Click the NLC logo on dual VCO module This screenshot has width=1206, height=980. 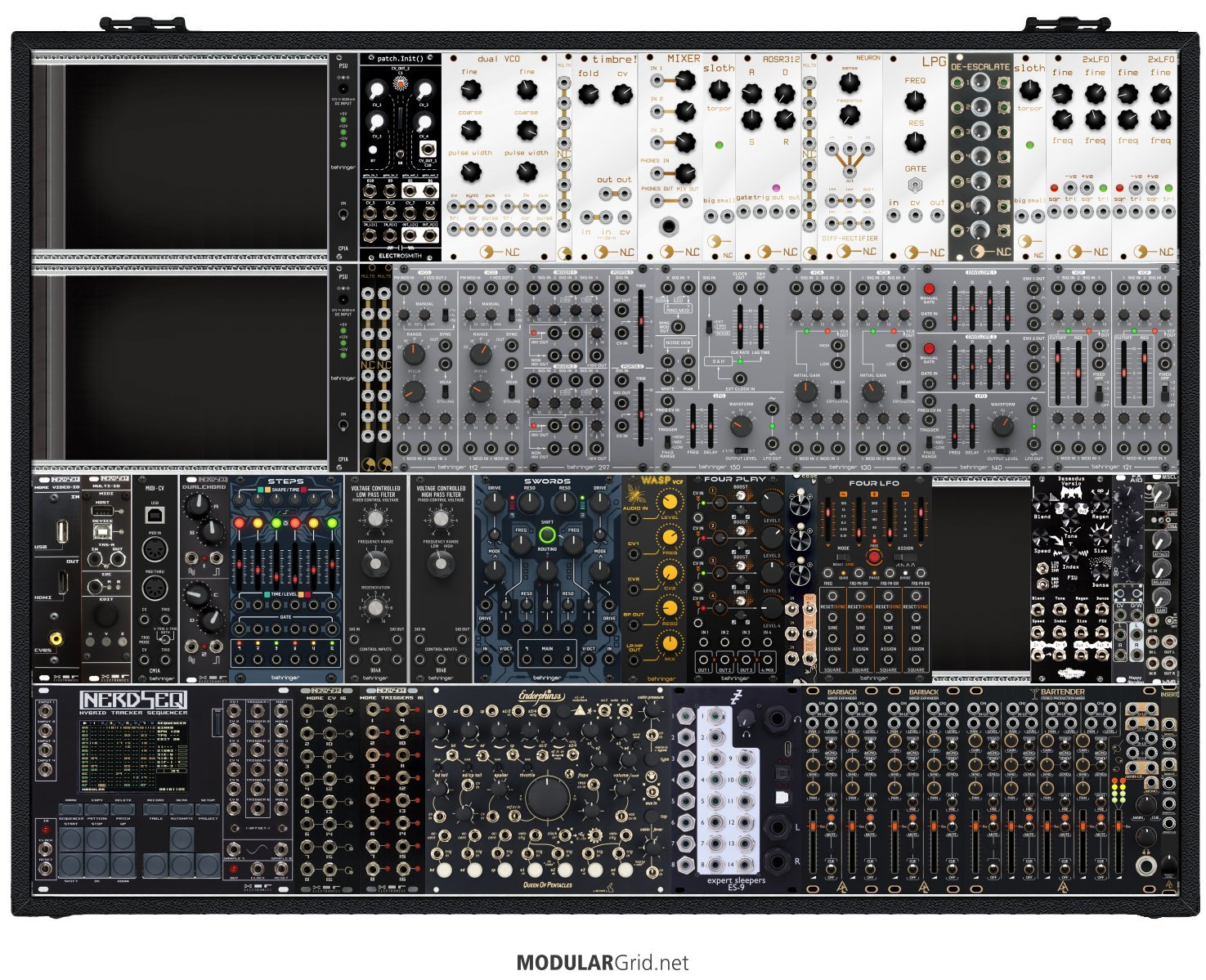coord(499,252)
